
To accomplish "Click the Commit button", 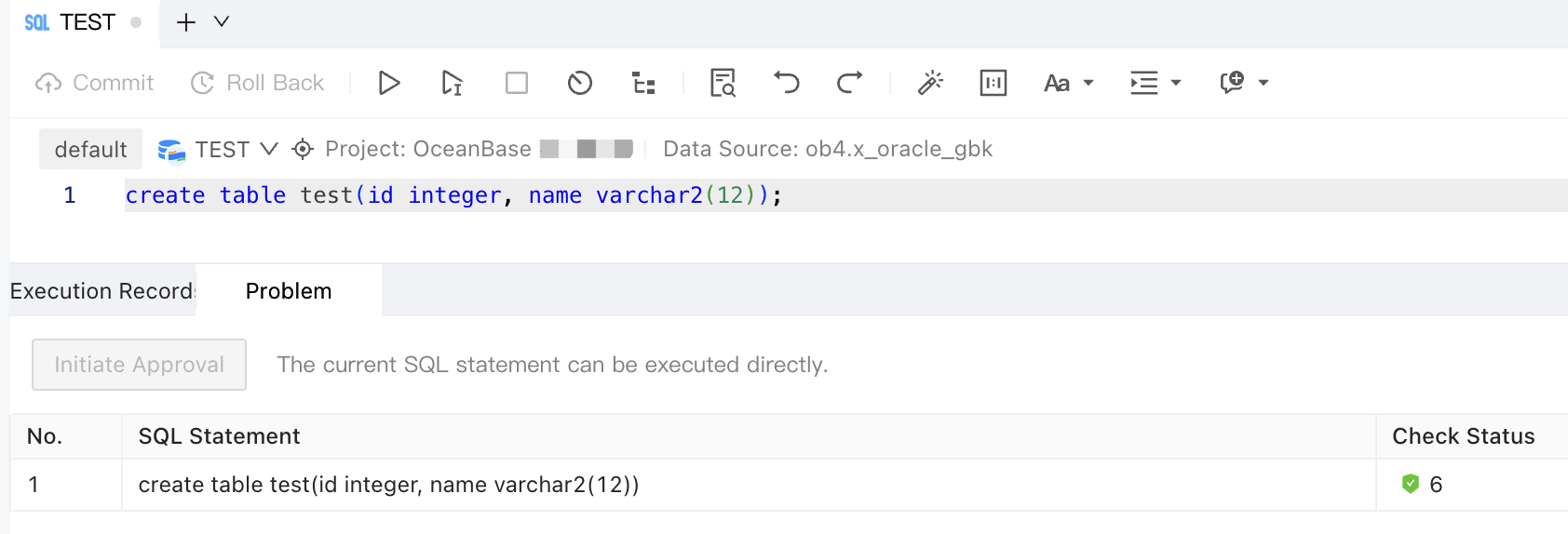I will click(94, 83).
